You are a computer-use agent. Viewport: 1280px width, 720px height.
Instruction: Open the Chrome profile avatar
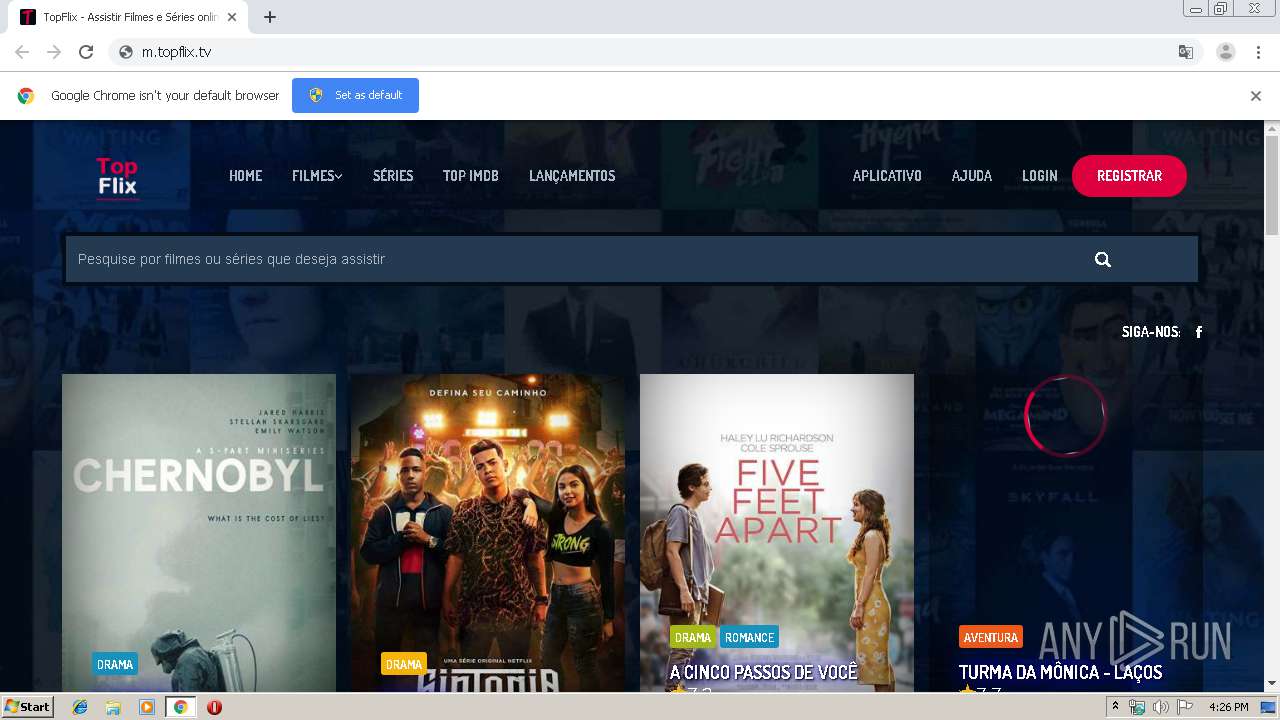point(1226,52)
